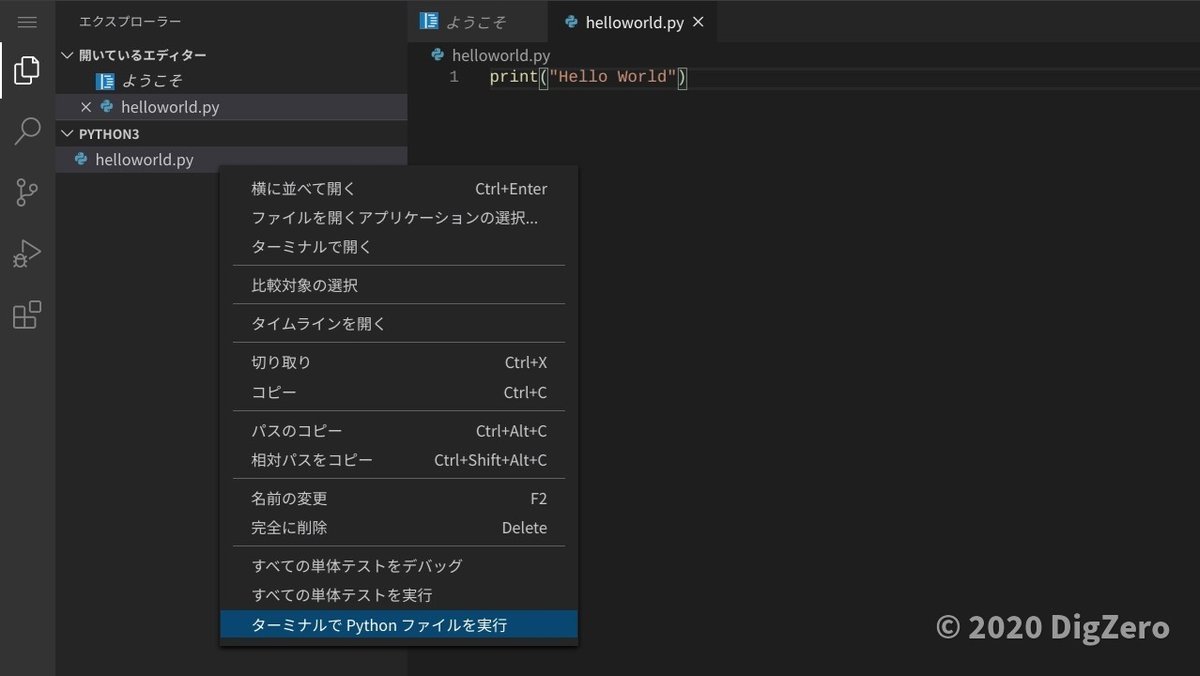1200x676 pixels.
Task: Open the Run and Debug bug view
Action: tap(27, 253)
